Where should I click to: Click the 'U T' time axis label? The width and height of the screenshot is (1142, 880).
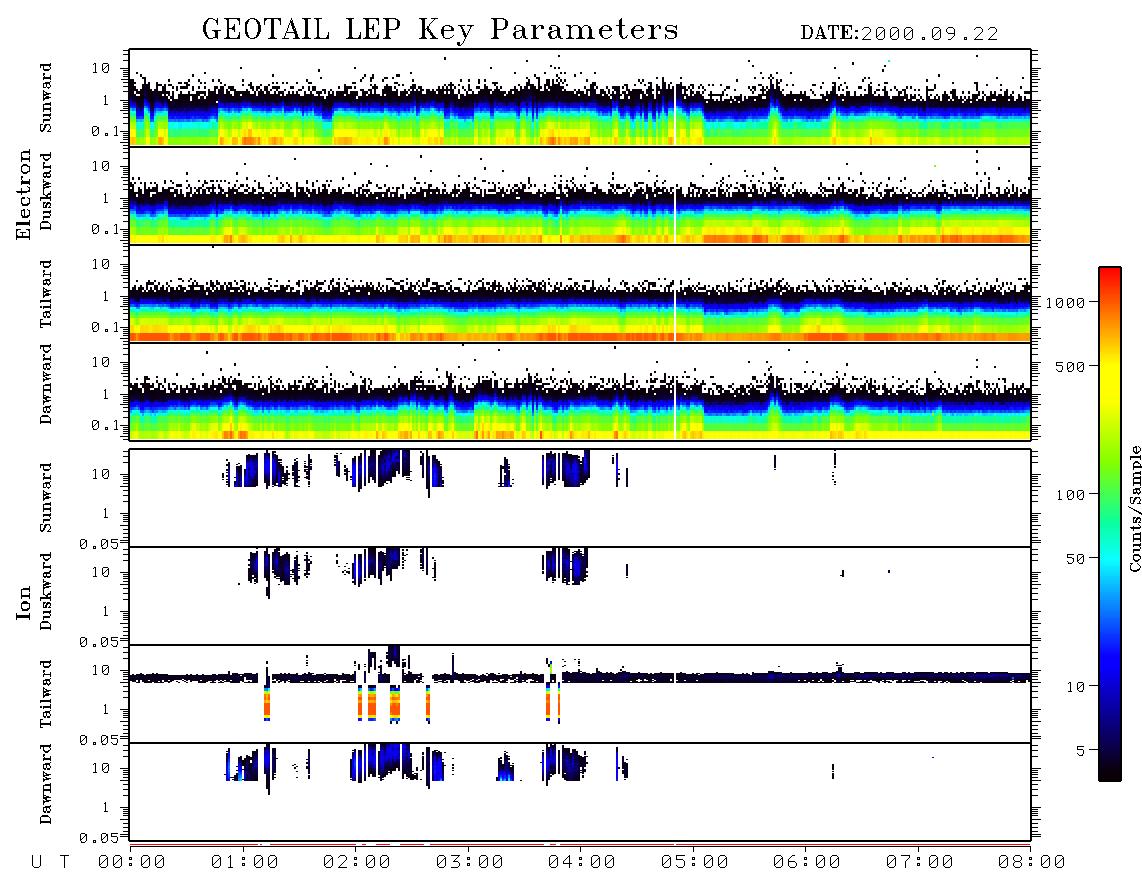pyautogui.click(x=50, y=863)
